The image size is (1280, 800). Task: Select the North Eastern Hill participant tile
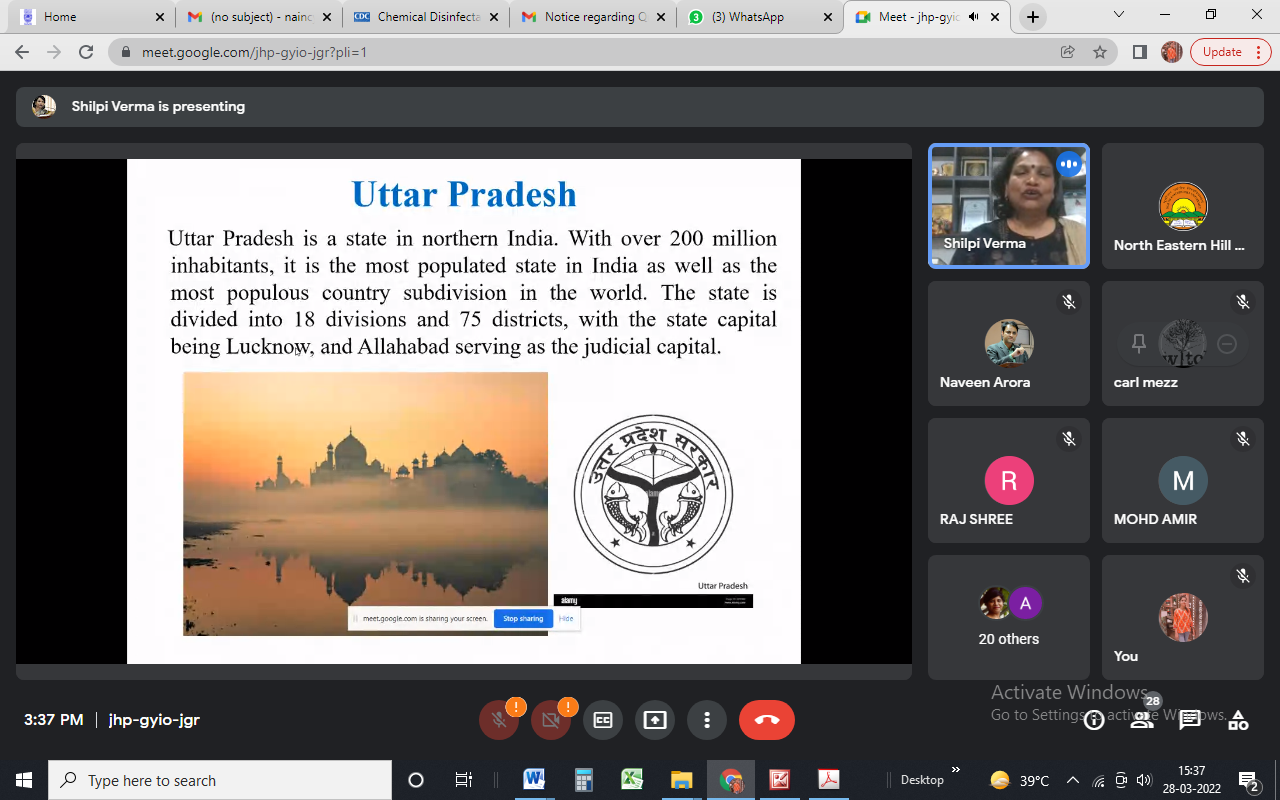1183,206
